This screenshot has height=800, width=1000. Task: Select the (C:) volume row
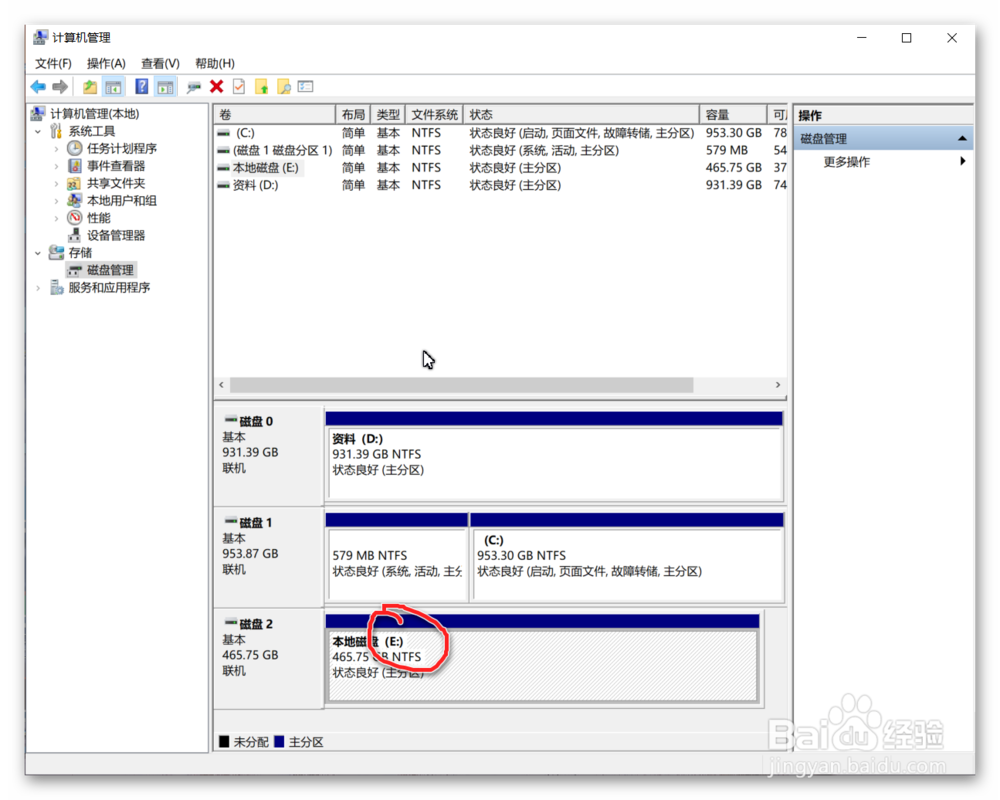point(501,133)
